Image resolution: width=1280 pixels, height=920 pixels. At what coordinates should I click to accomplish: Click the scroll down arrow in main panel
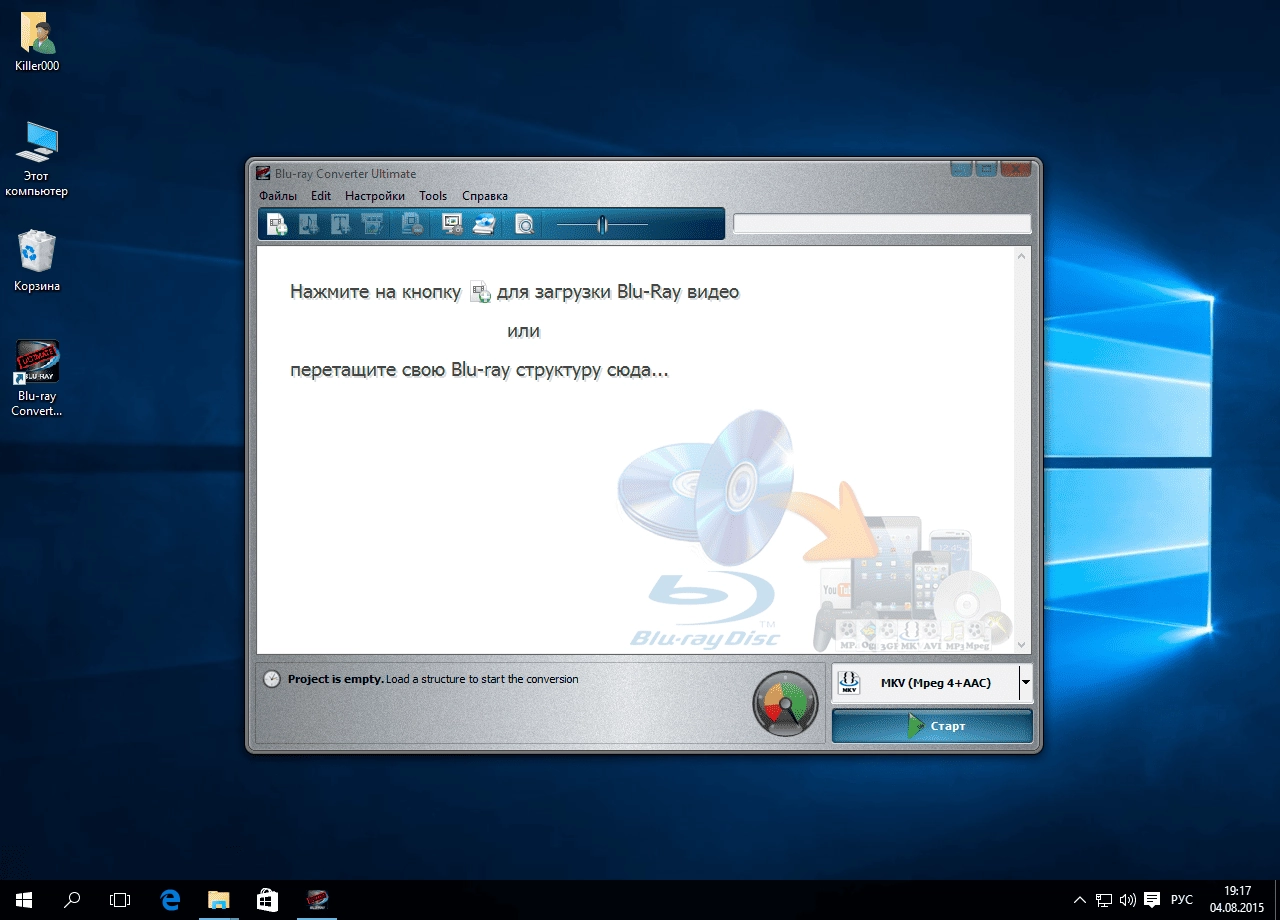point(1022,645)
